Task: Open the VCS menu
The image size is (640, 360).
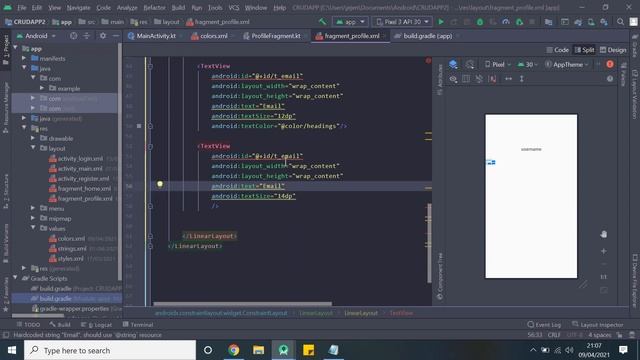Action: (x=233, y=8)
